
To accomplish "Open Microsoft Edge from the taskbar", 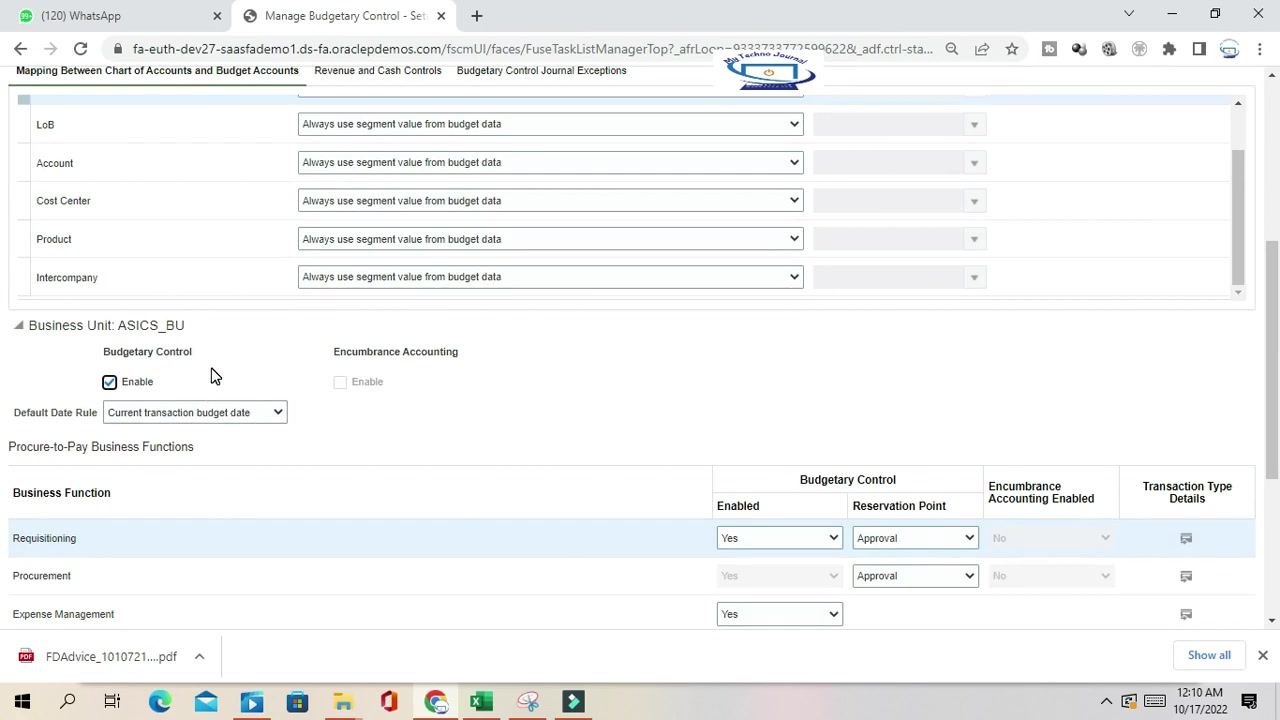I will (160, 701).
